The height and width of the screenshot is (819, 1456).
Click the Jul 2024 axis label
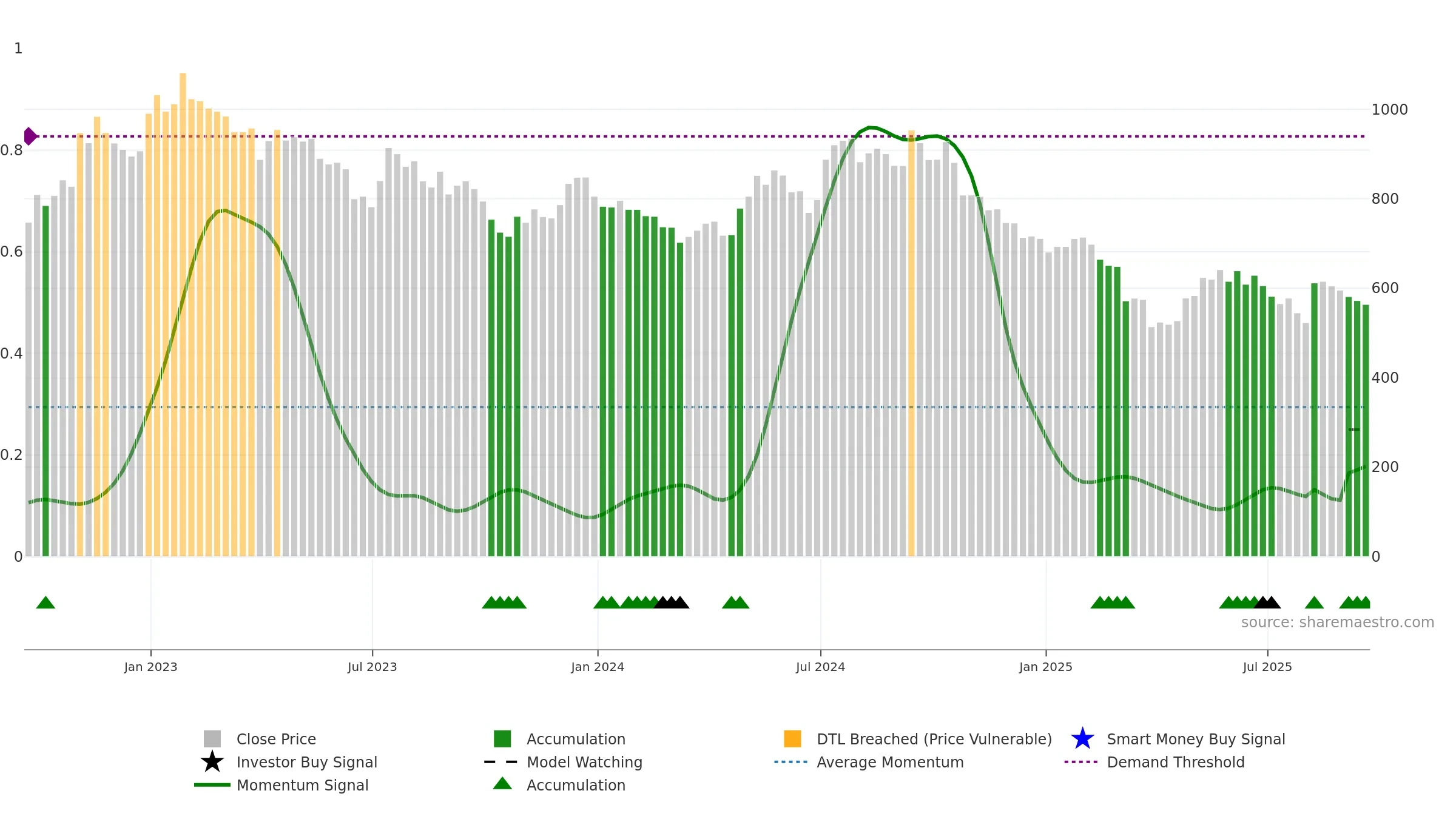click(820, 667)
